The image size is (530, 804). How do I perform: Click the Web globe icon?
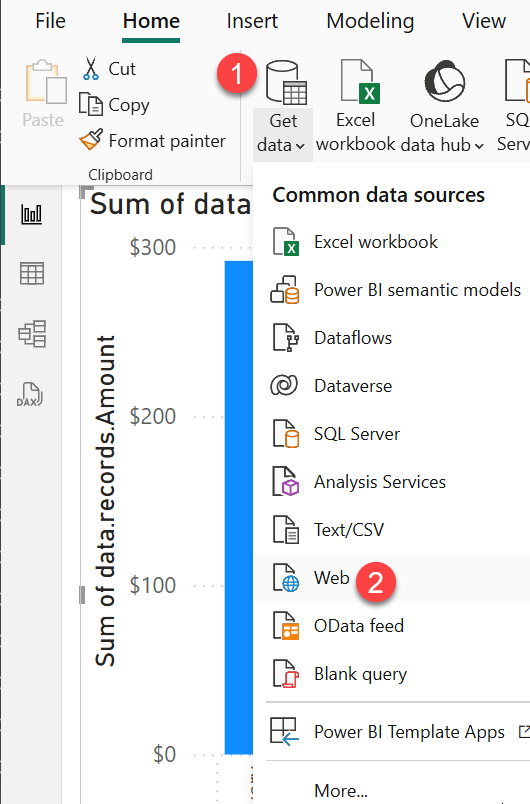click(285, 578)
